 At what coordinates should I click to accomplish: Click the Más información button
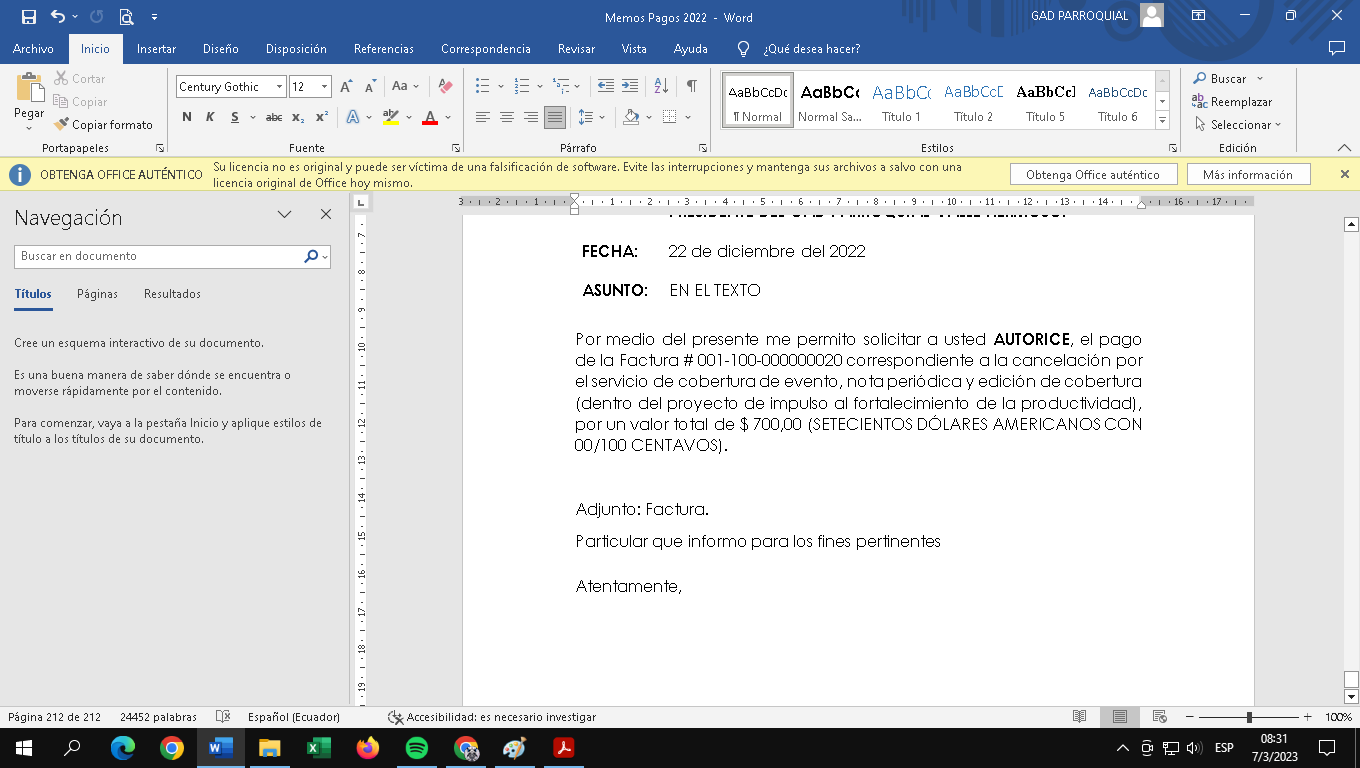point(1247,175)
